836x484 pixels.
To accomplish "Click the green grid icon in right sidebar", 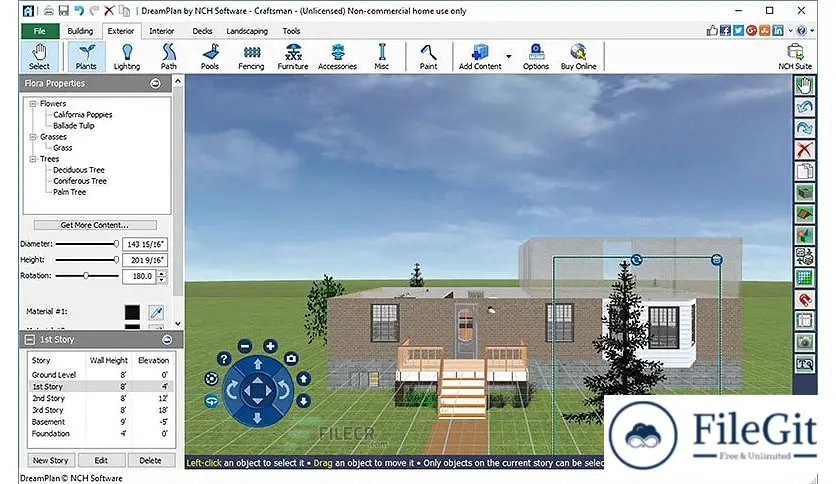I will [x=805, y=277].
